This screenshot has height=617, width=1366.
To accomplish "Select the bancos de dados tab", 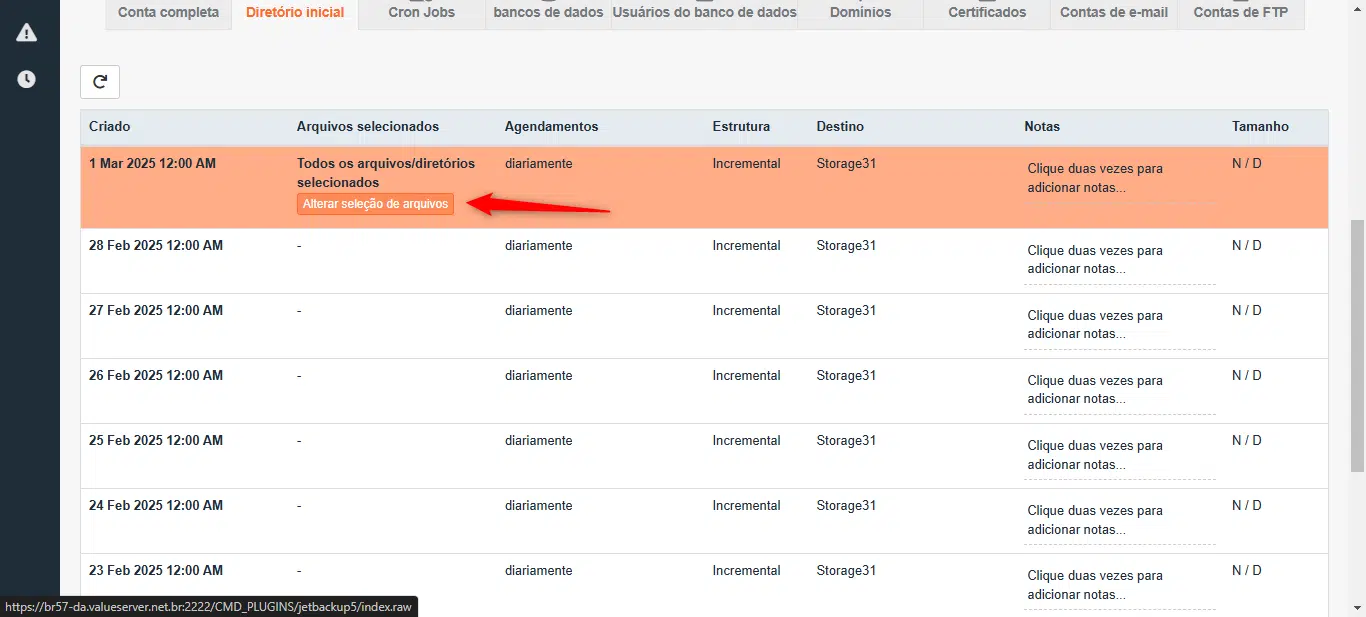I will [x=548, y=13].
